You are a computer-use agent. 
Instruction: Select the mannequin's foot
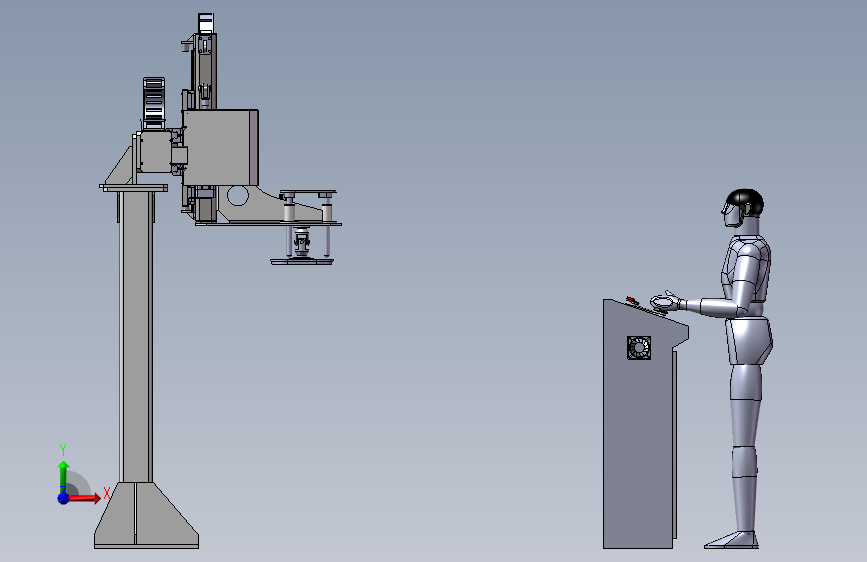pos(732,540)
